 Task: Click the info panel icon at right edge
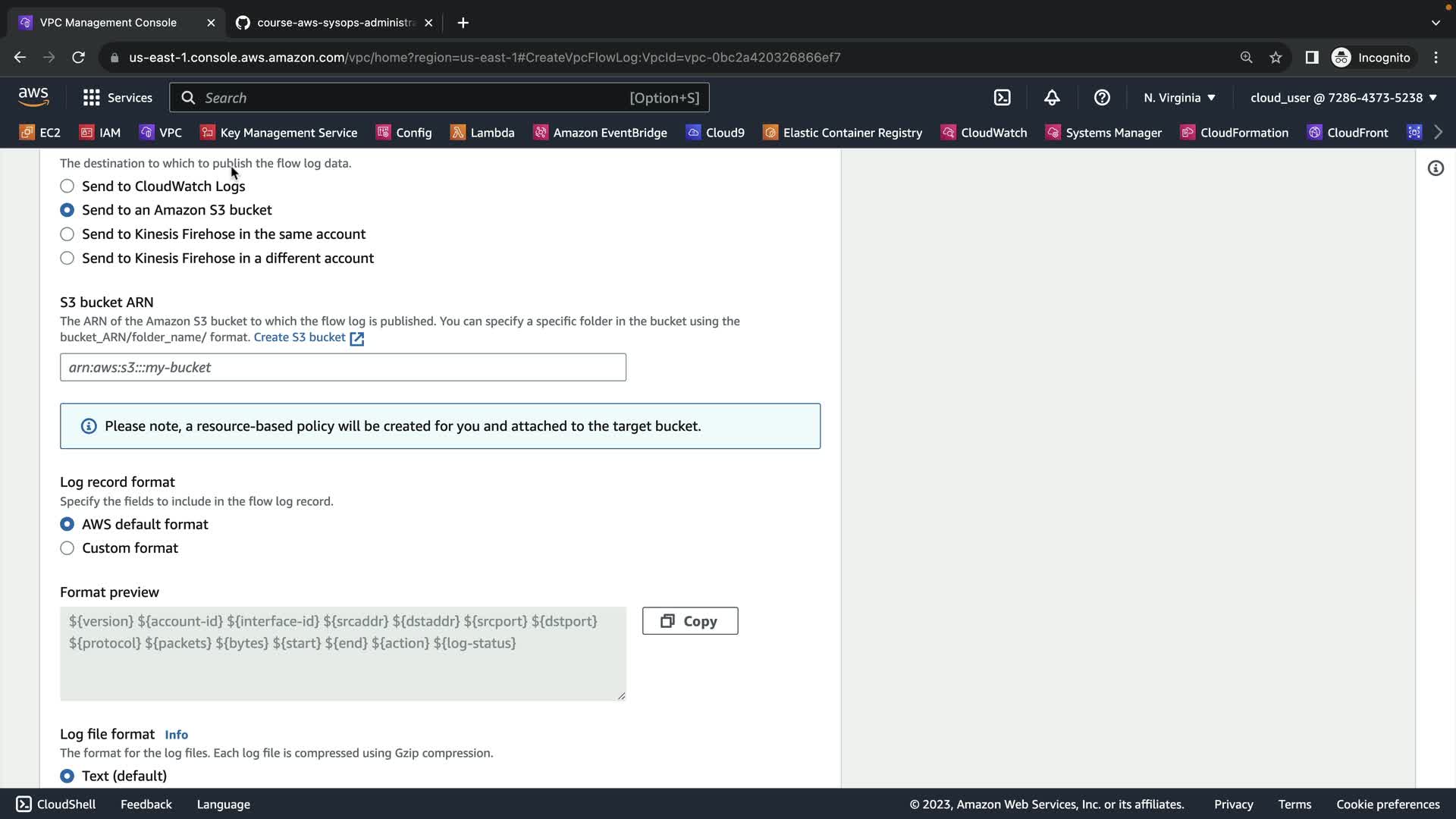[1436, 168]
